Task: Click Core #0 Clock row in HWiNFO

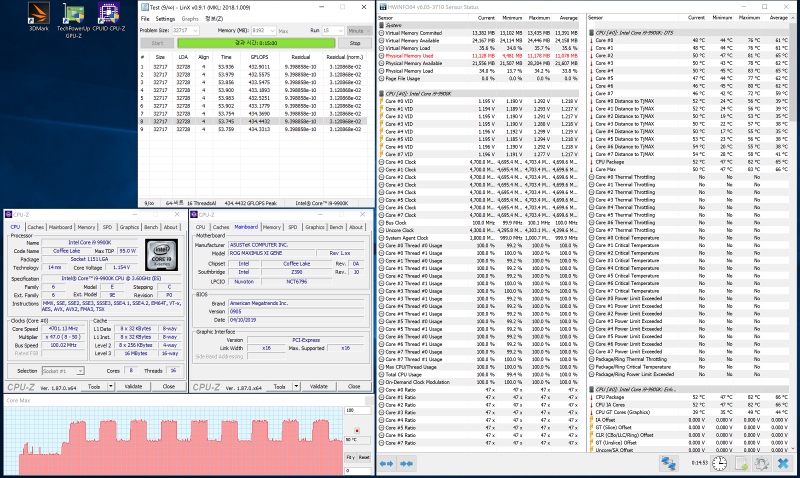Action: [479, 162]
